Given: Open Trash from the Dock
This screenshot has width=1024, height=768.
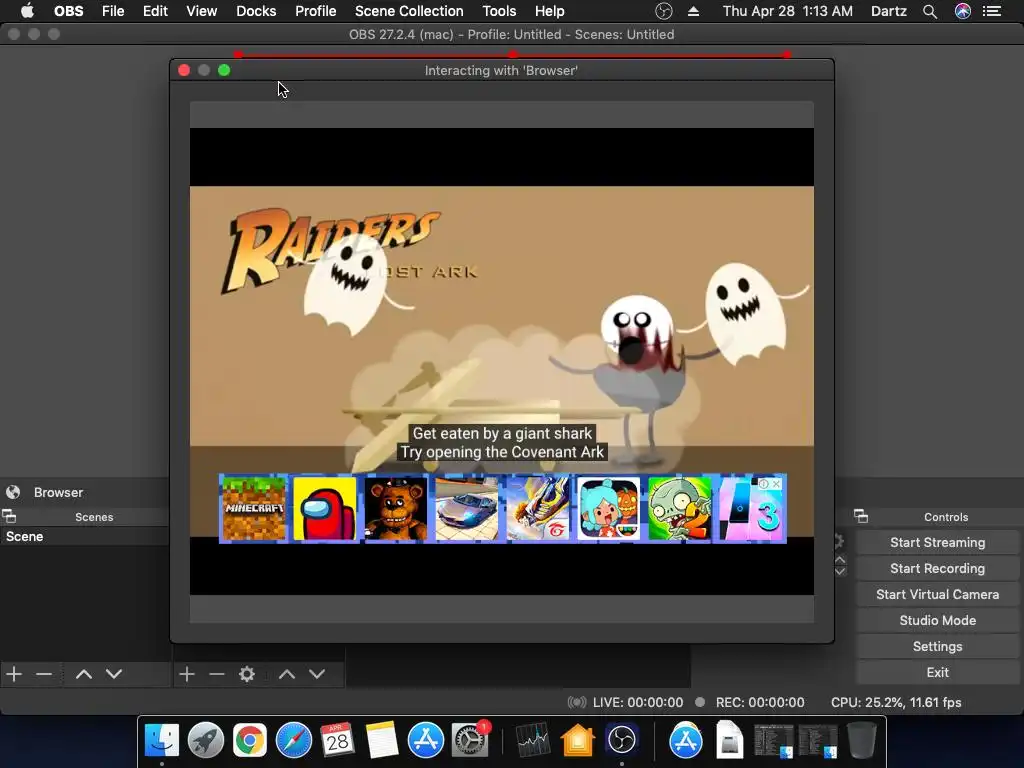Looking at the screenshot, I should [x=861, y=740].
